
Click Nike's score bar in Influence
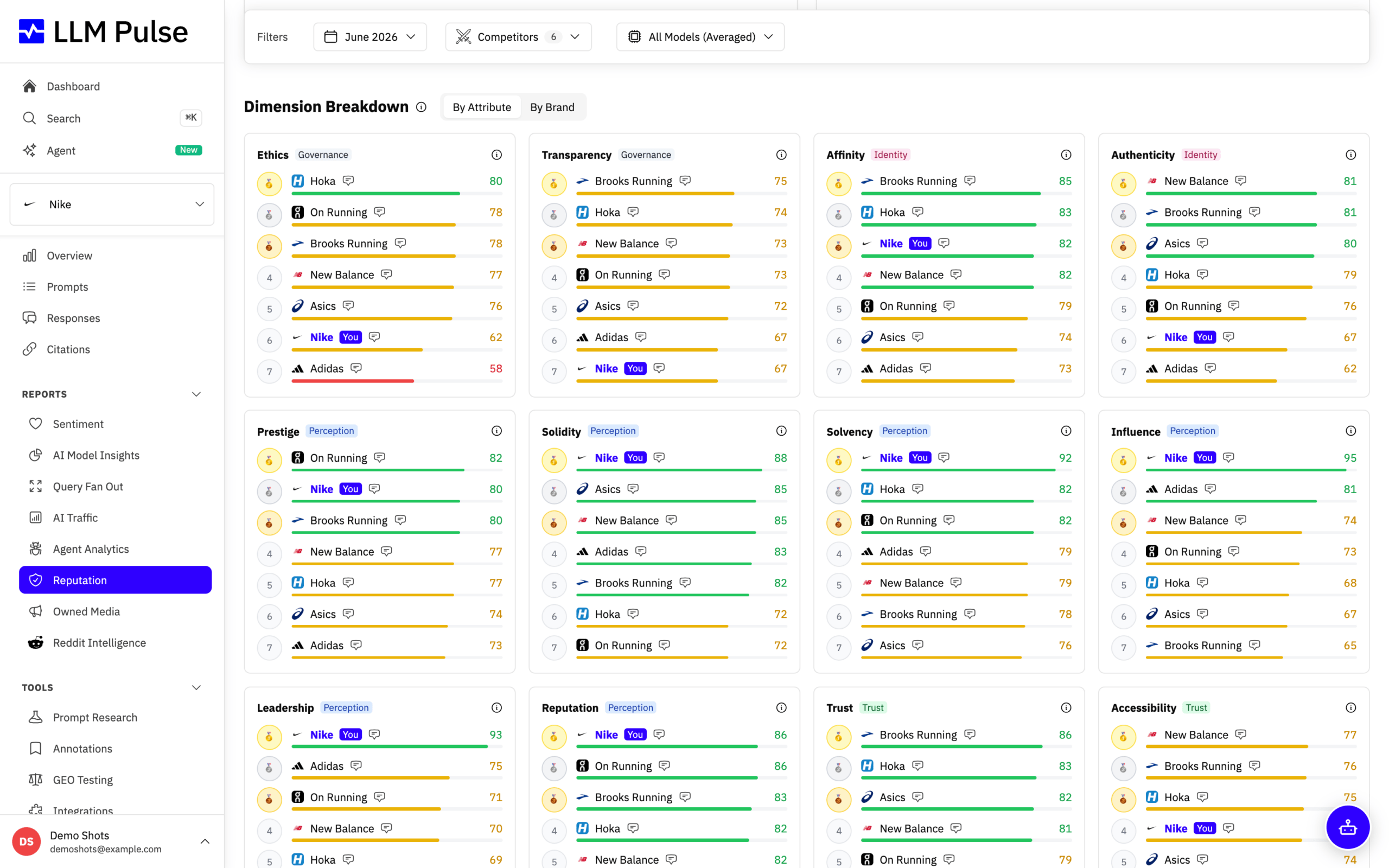tap(1251, 471)
